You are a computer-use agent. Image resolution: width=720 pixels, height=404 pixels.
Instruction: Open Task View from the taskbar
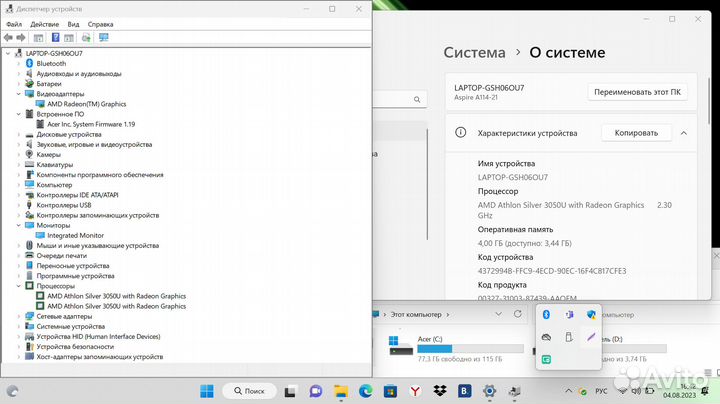tap(290, 392)
